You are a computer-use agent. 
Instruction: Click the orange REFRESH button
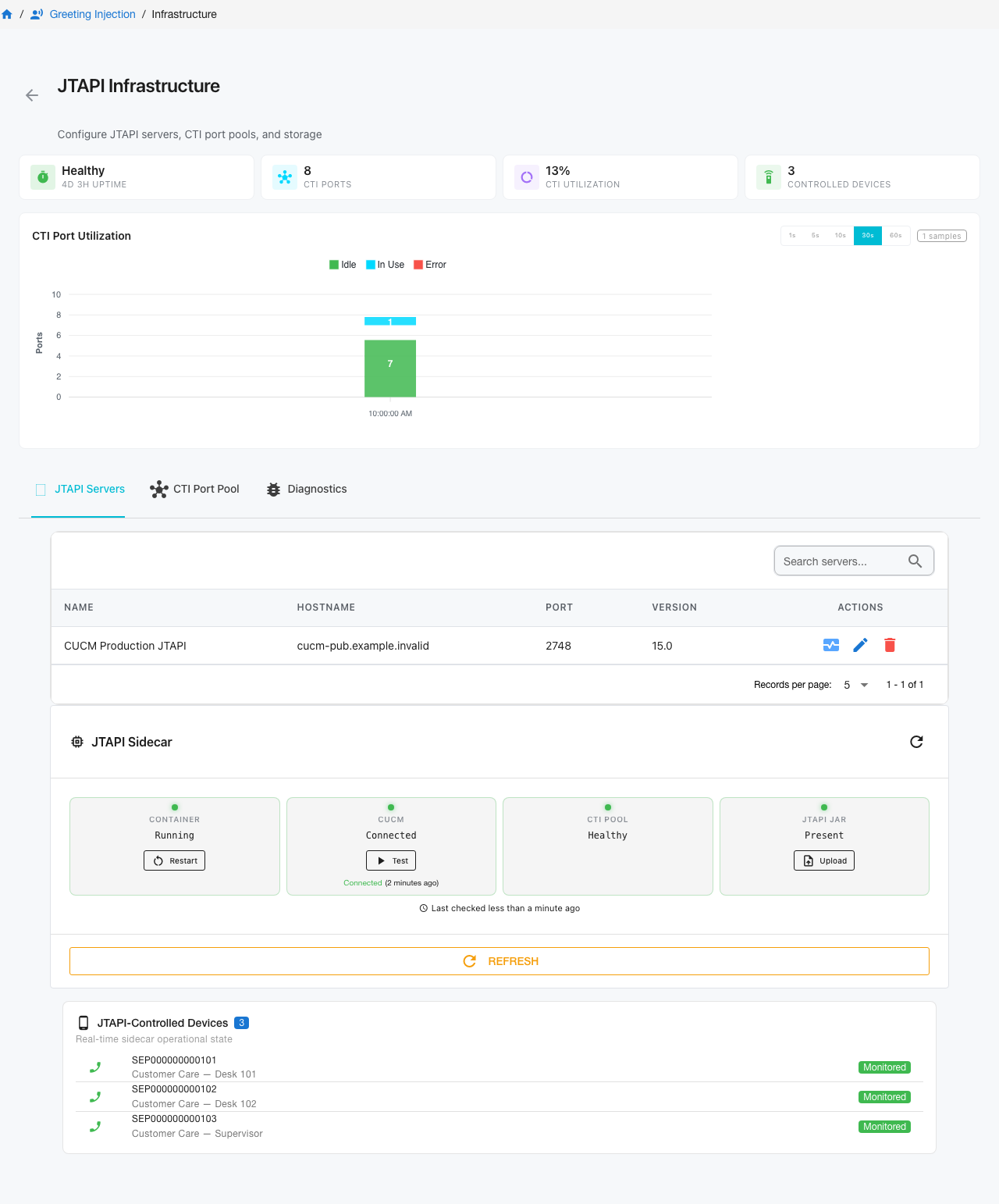click(x=499, y=961)
